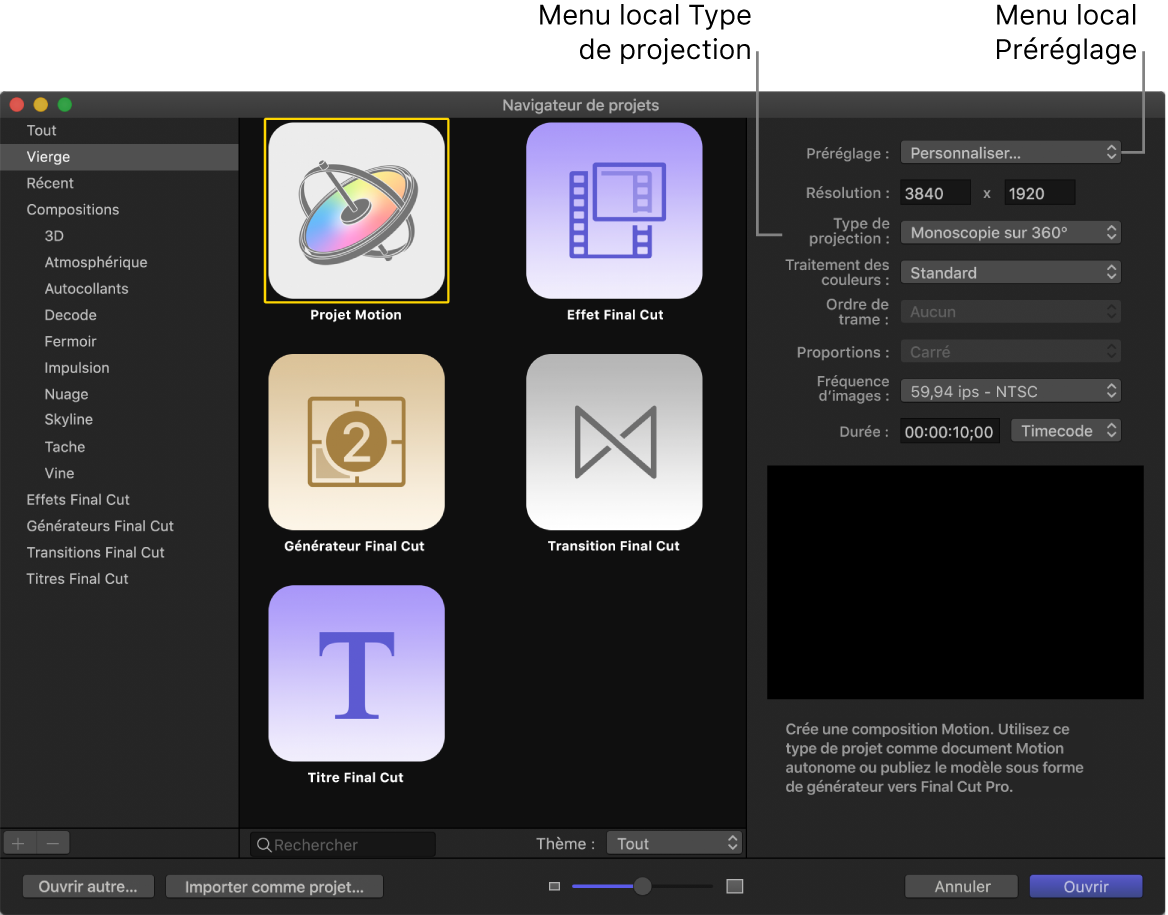
Task: Click the Annuler button
Action: click(x=960, y=886)
